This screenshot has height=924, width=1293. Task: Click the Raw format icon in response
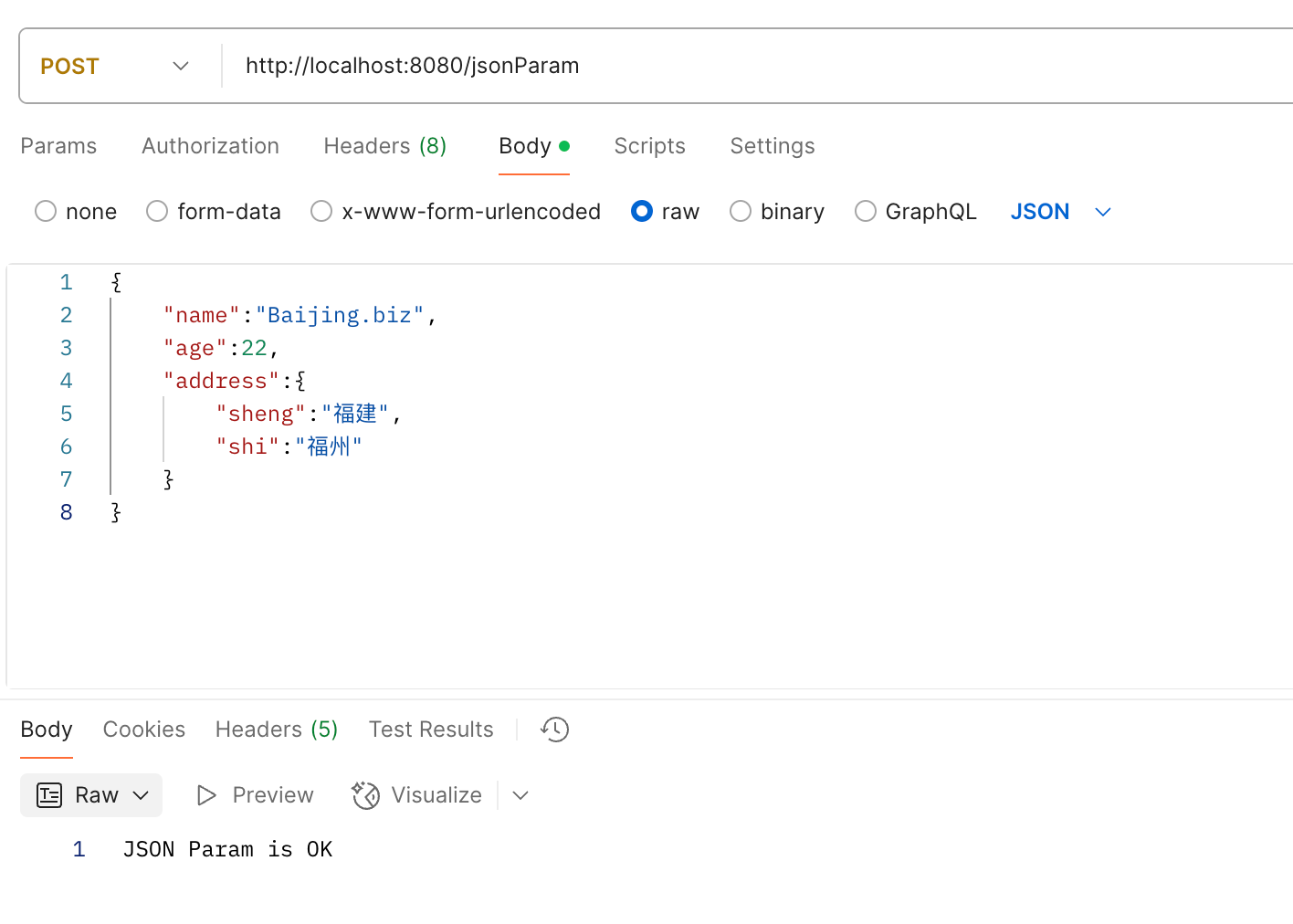coord(49,795)
